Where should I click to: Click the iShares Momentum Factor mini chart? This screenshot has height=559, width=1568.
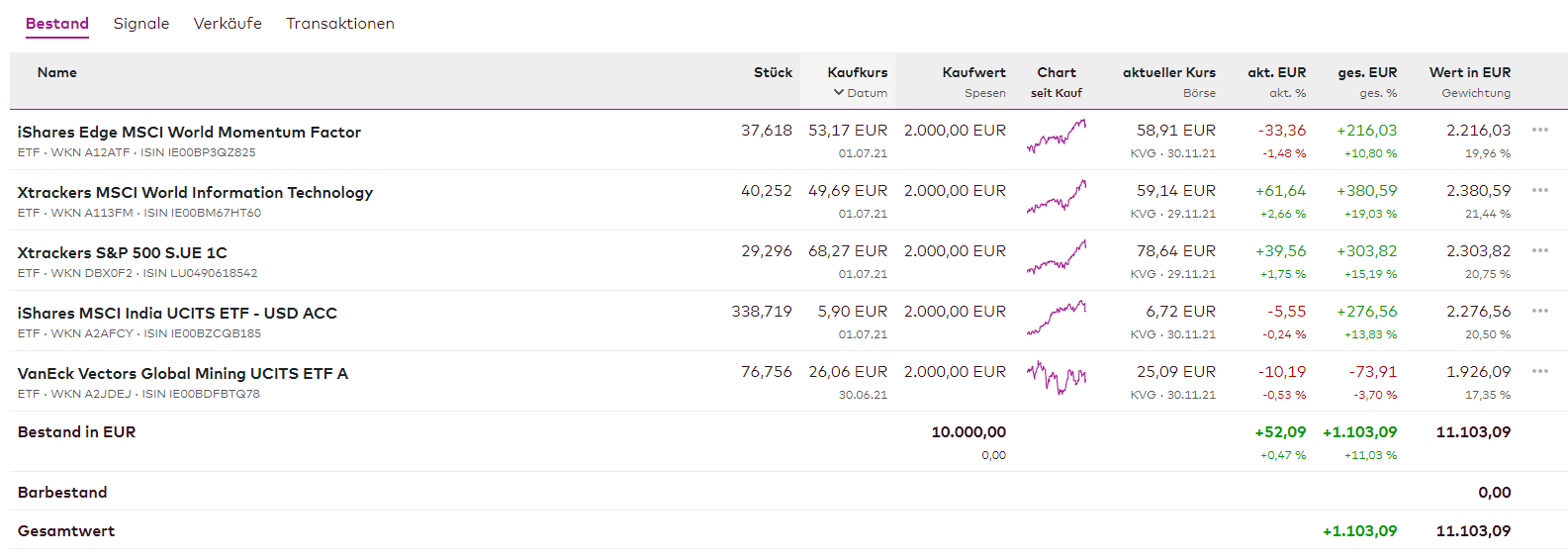pyautogui.click(x=1057, y=137)
